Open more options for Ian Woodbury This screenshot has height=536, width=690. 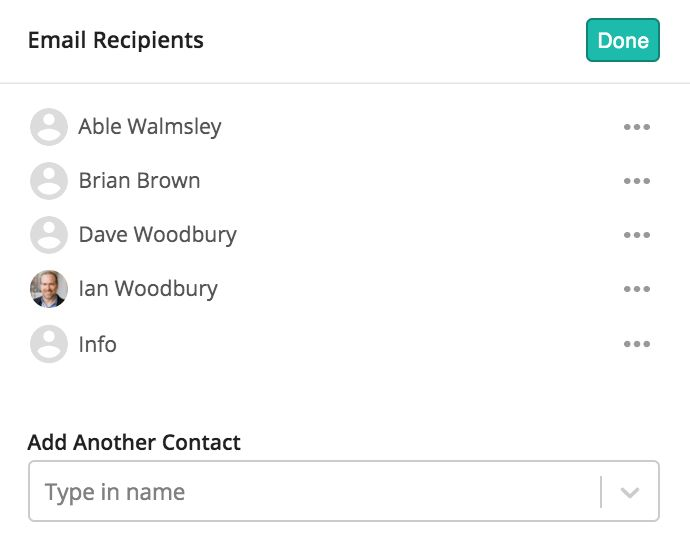point(637,289)
